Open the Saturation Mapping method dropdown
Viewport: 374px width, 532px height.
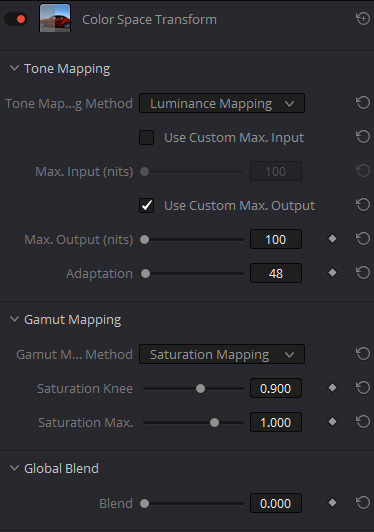pyautogui.click(x=222, y=355)
